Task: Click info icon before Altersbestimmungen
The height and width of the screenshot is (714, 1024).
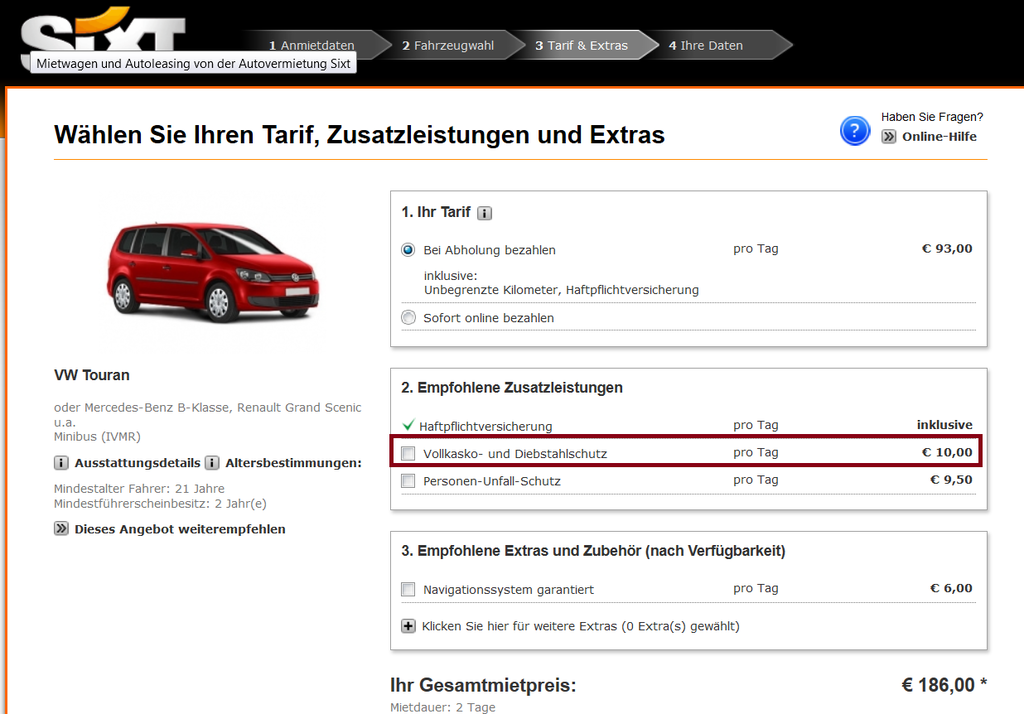Action: 212,463
